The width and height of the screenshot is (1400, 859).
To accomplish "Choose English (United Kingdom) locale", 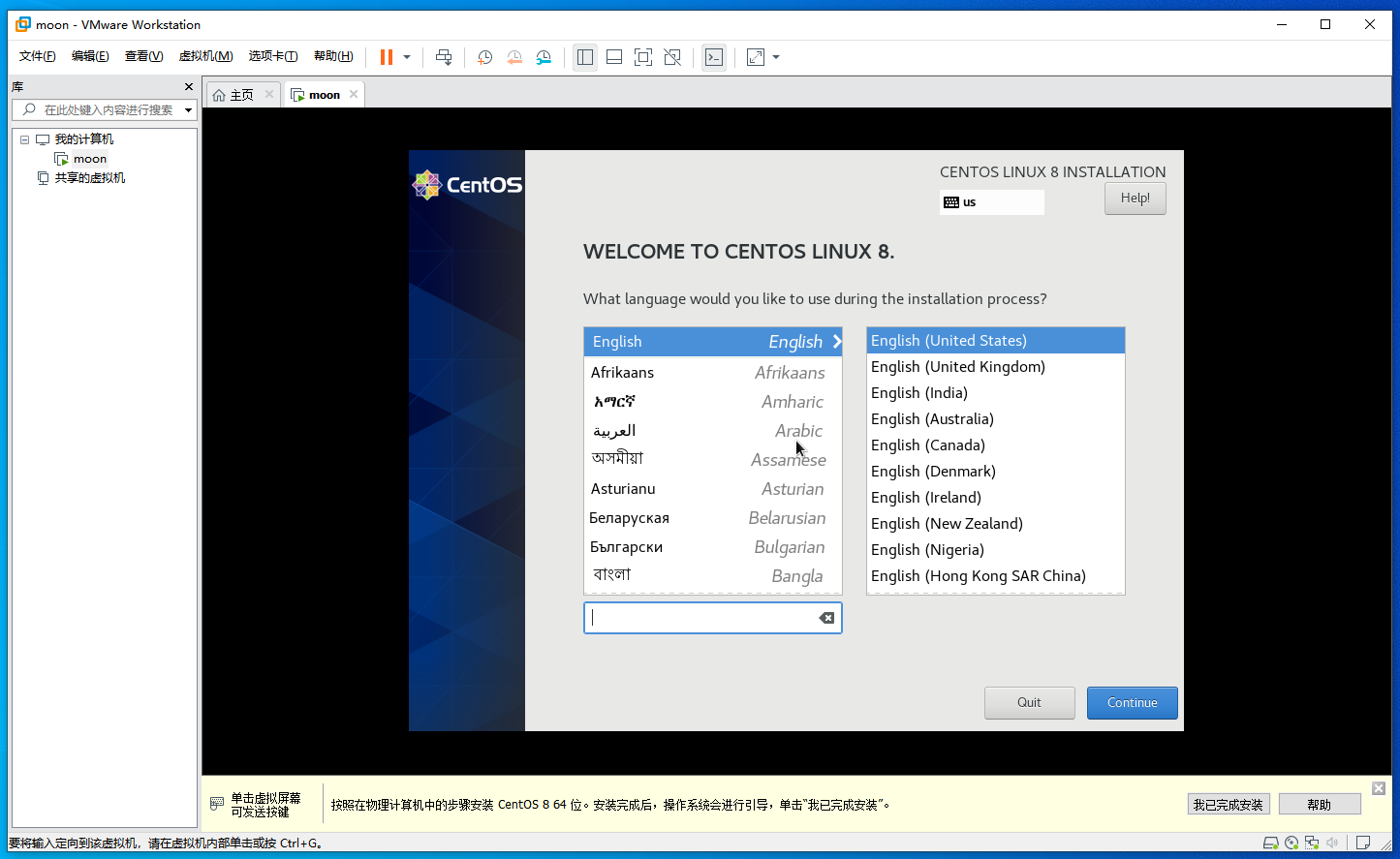I will pyautogui.click(x=996, y=367).
